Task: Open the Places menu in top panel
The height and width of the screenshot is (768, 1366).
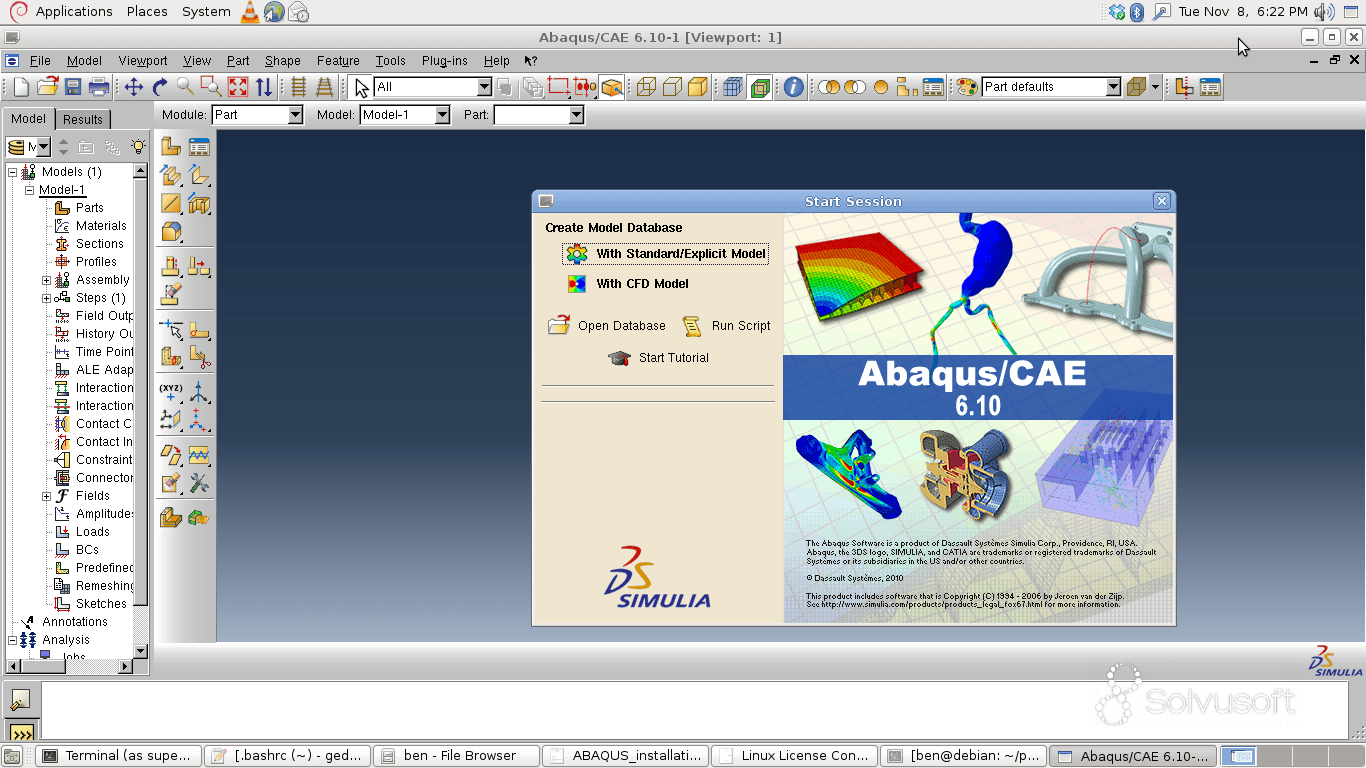Action: (147, 12)
